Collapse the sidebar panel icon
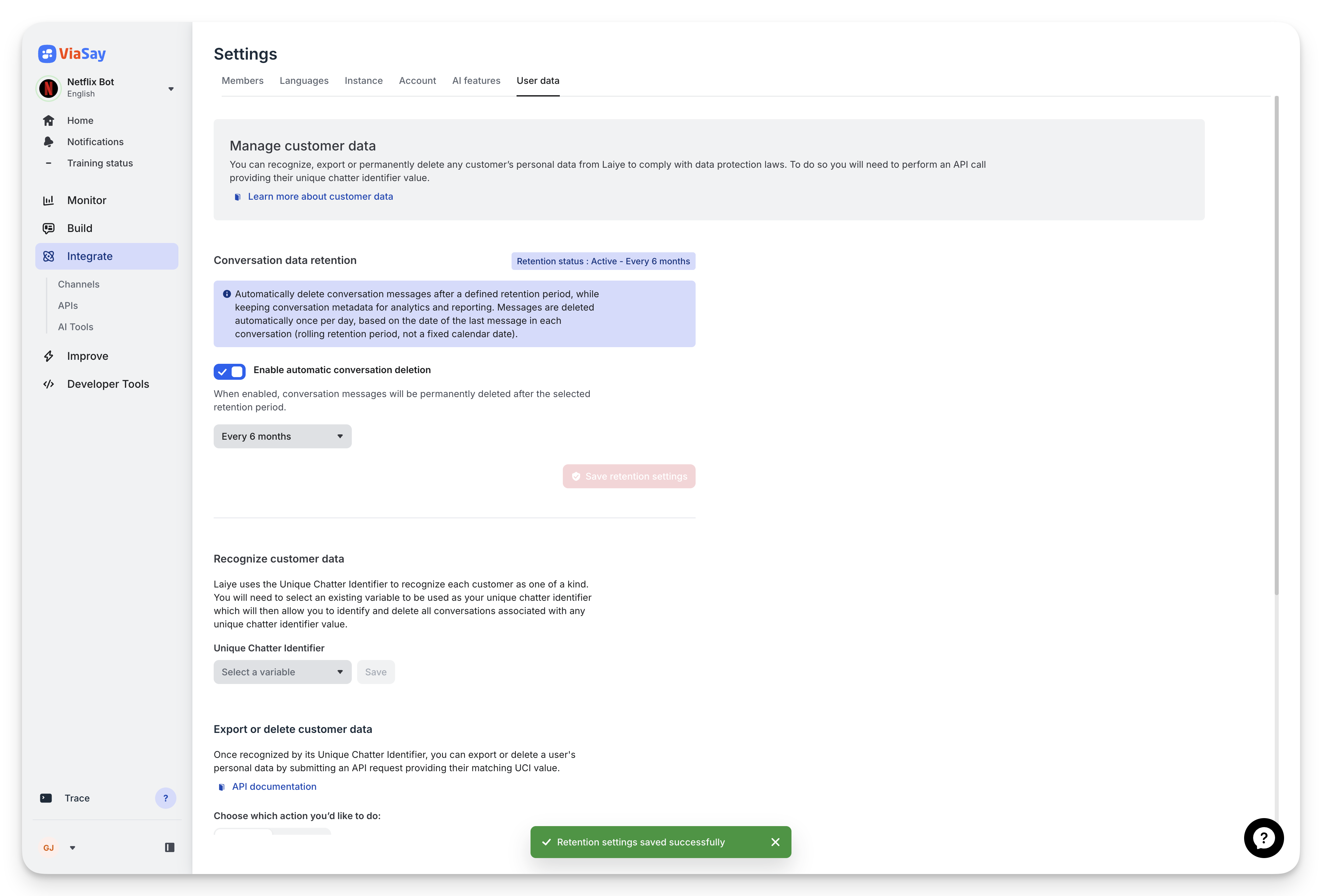This screenshot has width=1322, height=896. coord(169,848)
